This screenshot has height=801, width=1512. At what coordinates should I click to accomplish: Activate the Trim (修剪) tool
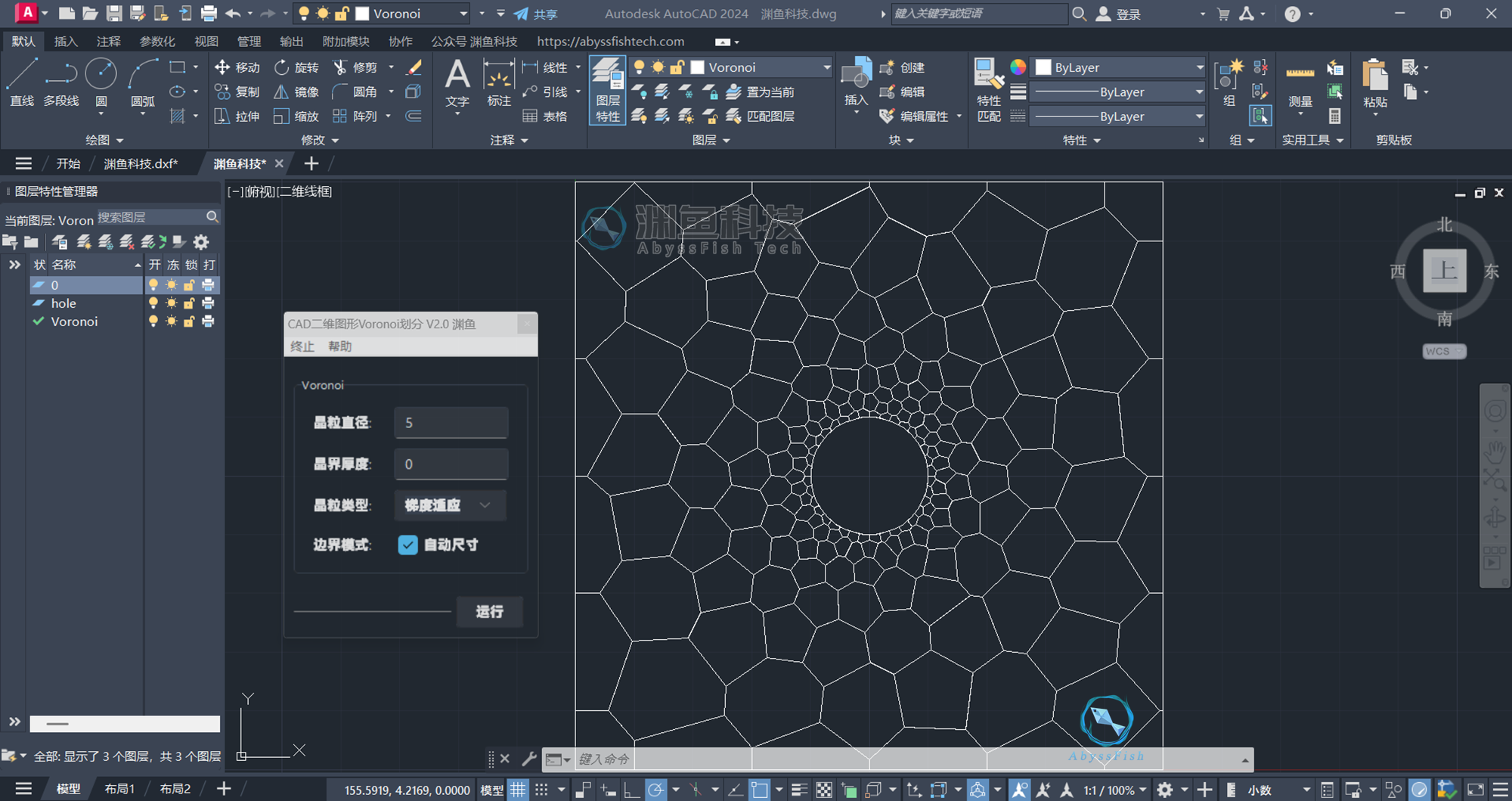pos(355,67)
